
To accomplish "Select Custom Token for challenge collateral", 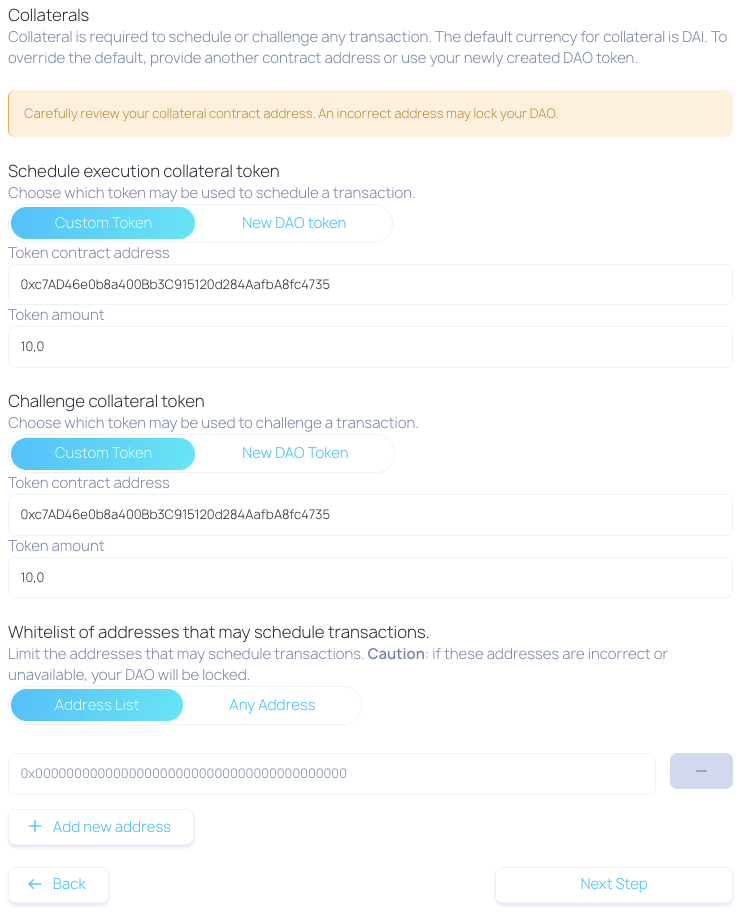I will click(x=103, y=453).
